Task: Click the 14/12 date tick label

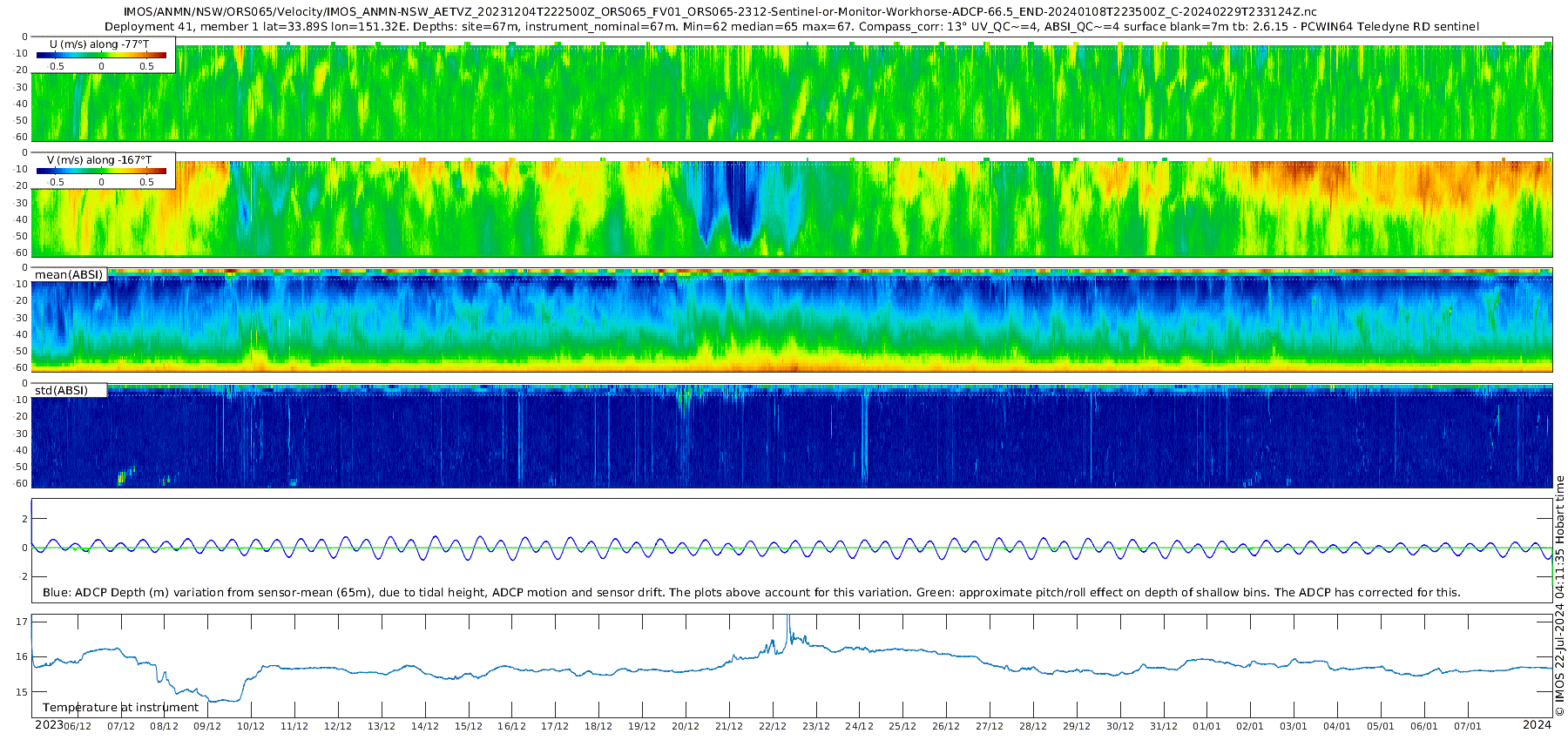Action: point(425,726)
